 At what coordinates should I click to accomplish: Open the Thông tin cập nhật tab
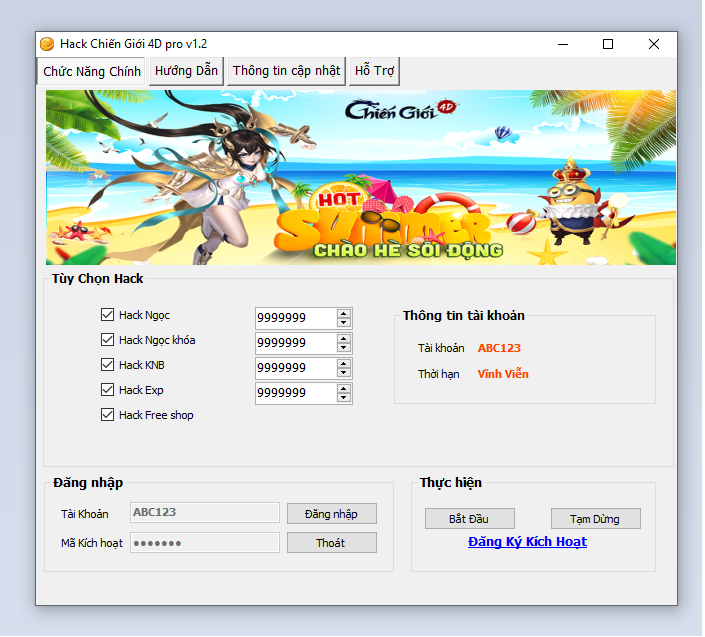pos(286,71)
